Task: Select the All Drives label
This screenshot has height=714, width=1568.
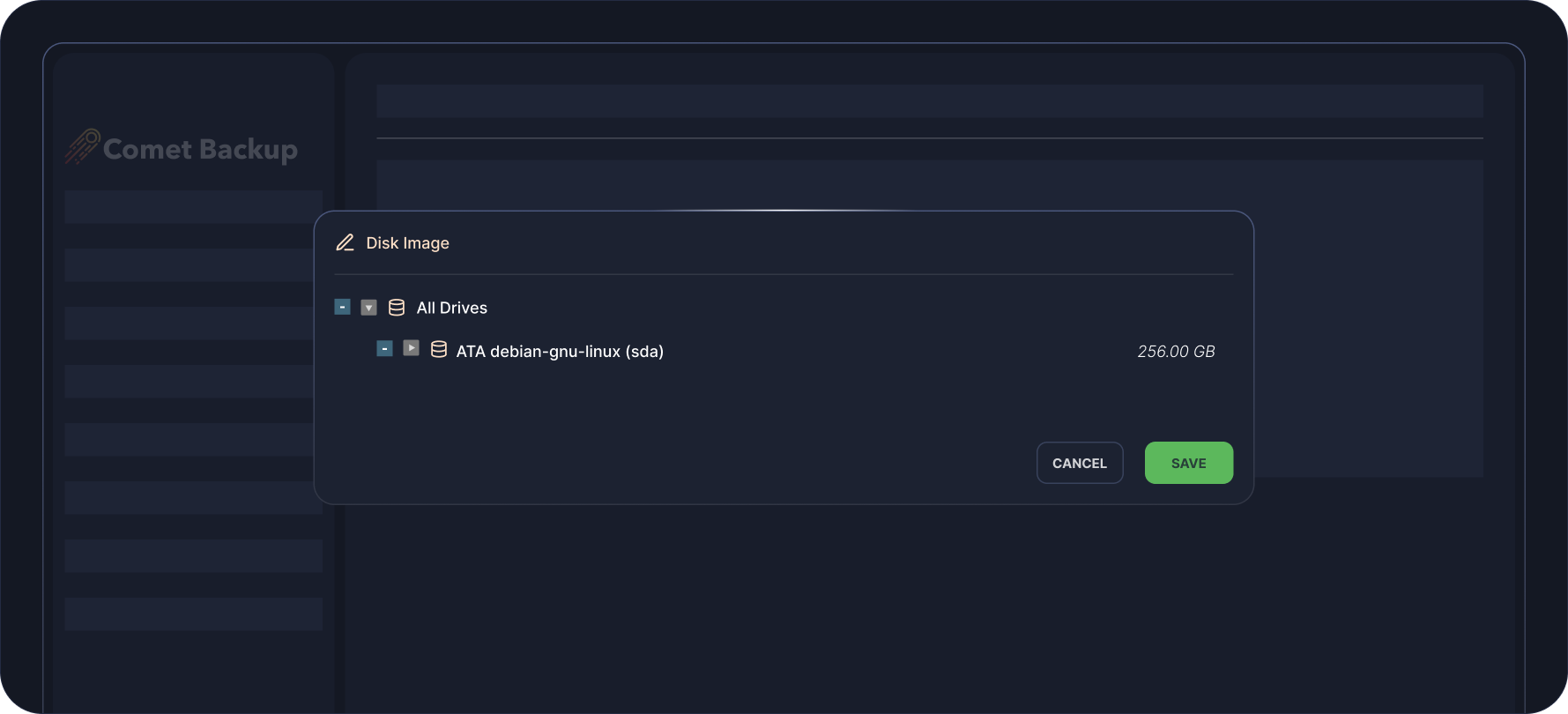Action: click(x=451, y=308)
